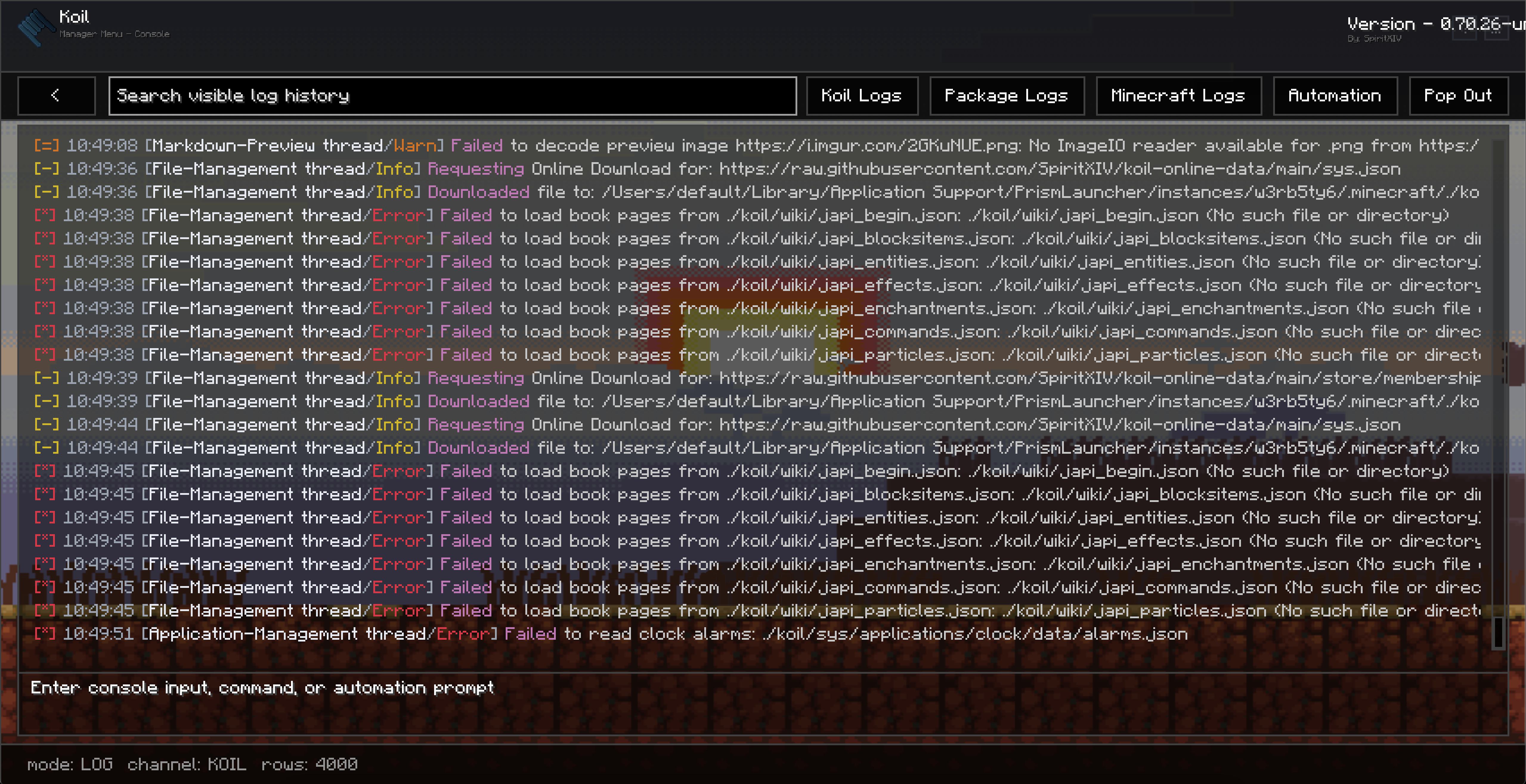Select the 10:49:38 japi_particles.json error line

[x=756, y=355]
